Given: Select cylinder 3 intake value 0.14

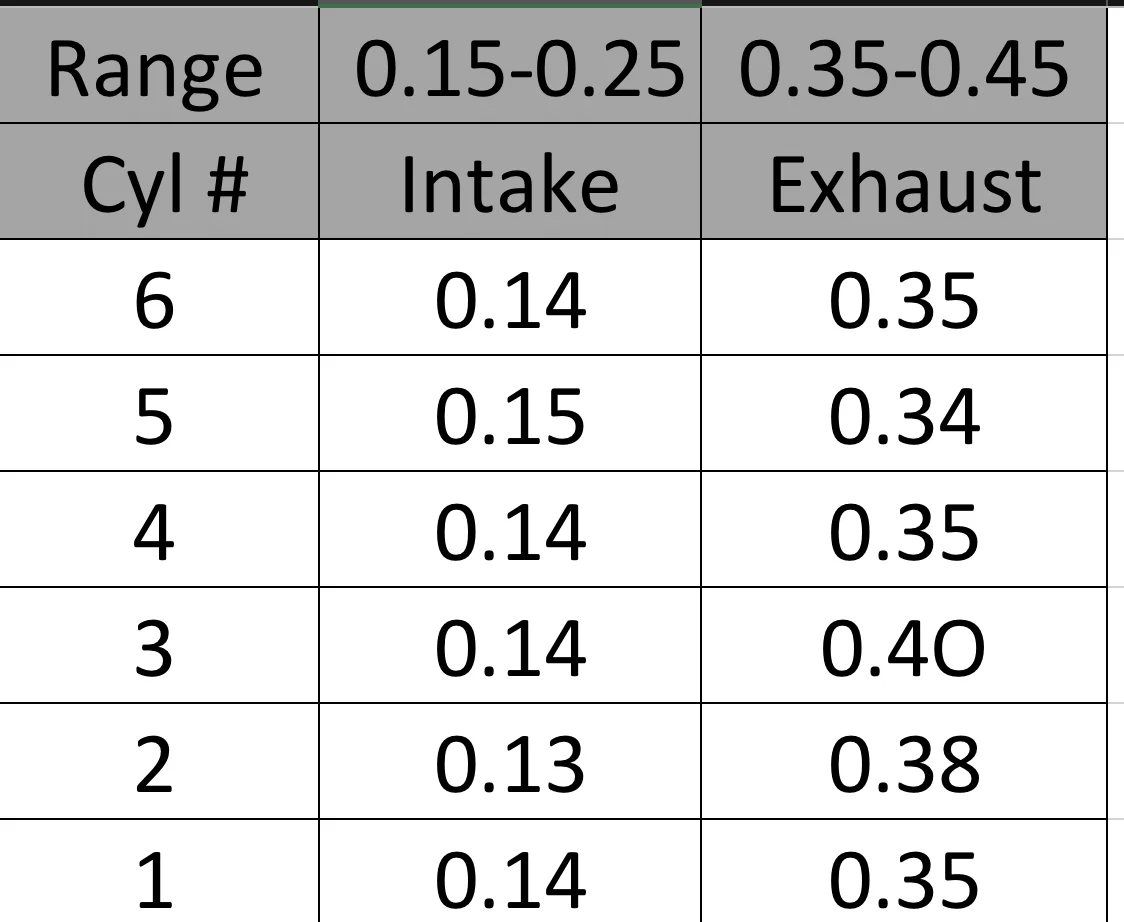Looking at the screenshot, I should pyautogui.click(x=510, y=645).
